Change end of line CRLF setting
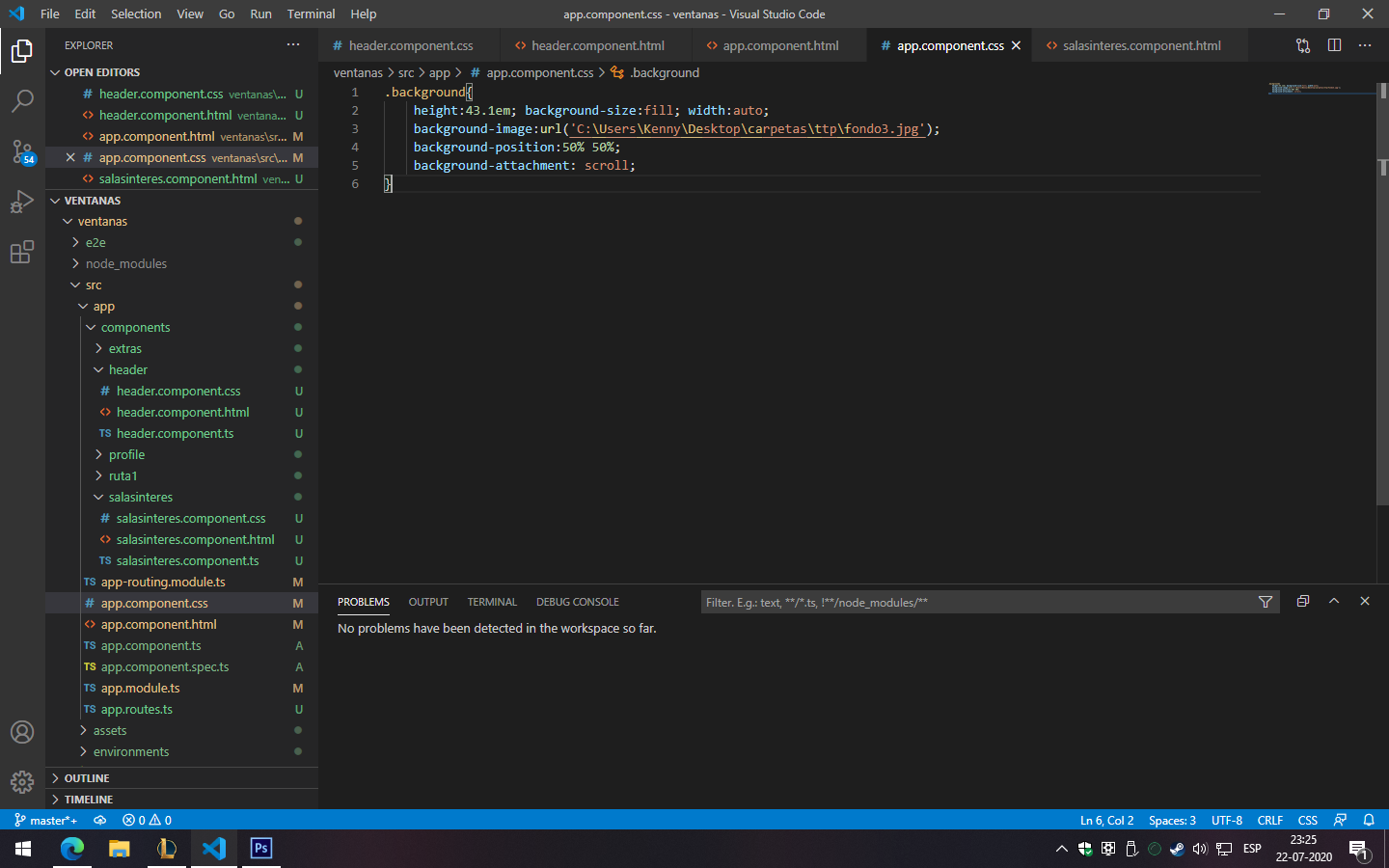Image resolution: width=1389 pixels, height=868 pixels. 1270,820
